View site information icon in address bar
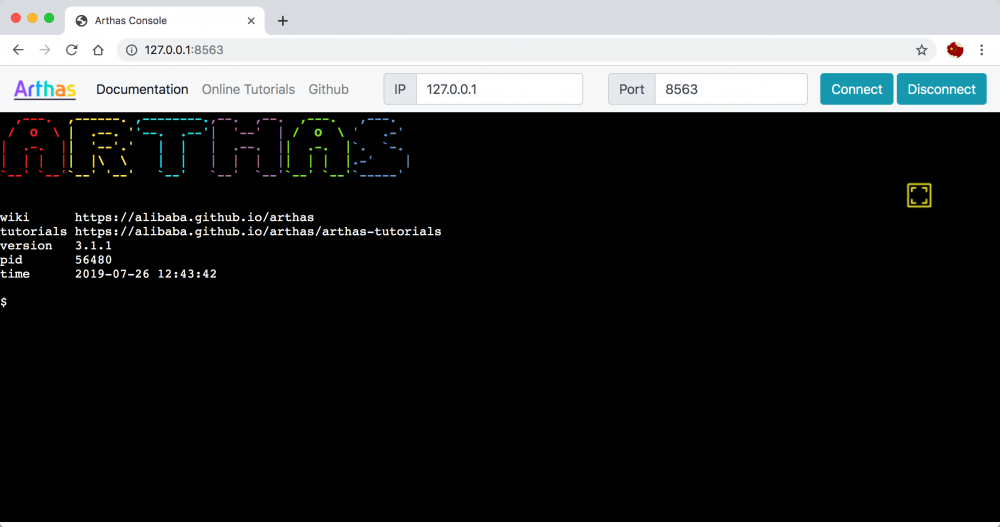 click(131, 50)
